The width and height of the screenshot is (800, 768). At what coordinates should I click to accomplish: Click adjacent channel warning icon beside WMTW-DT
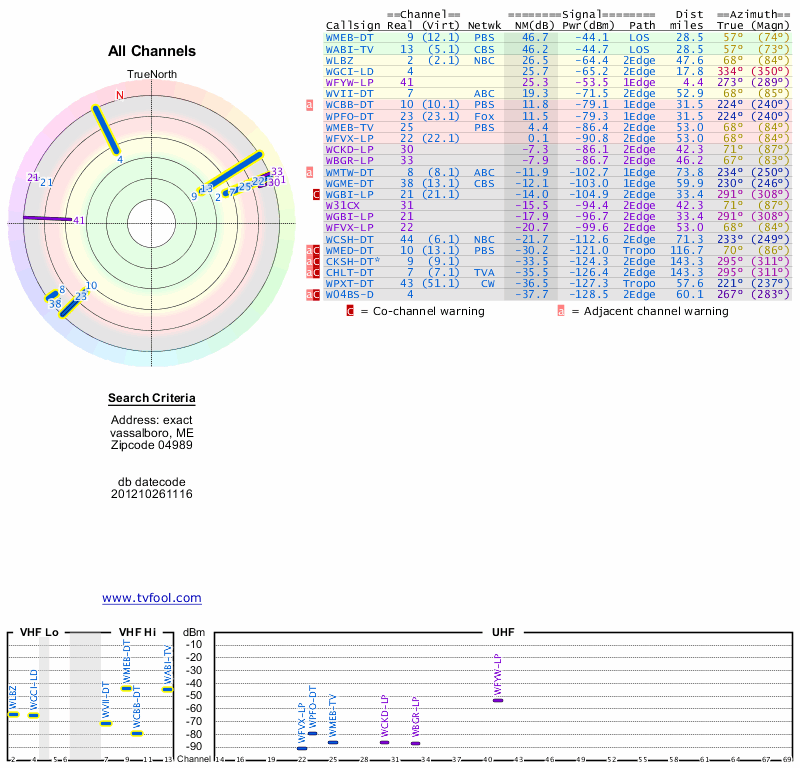[x=310, y=172]
